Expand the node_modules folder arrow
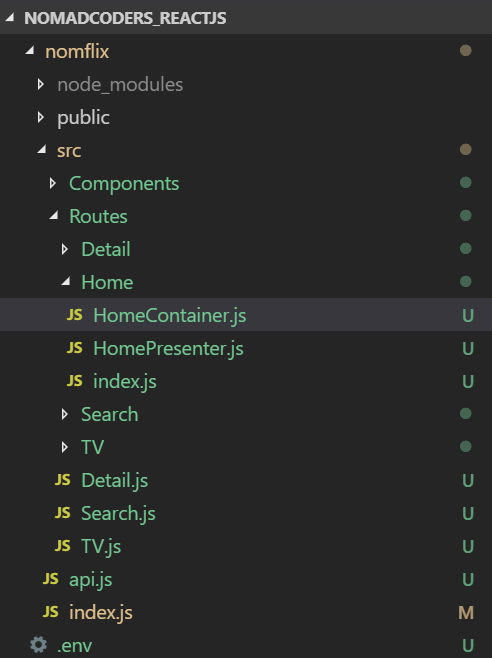This screenshot has width=492, height=658. tap(40, 84)
